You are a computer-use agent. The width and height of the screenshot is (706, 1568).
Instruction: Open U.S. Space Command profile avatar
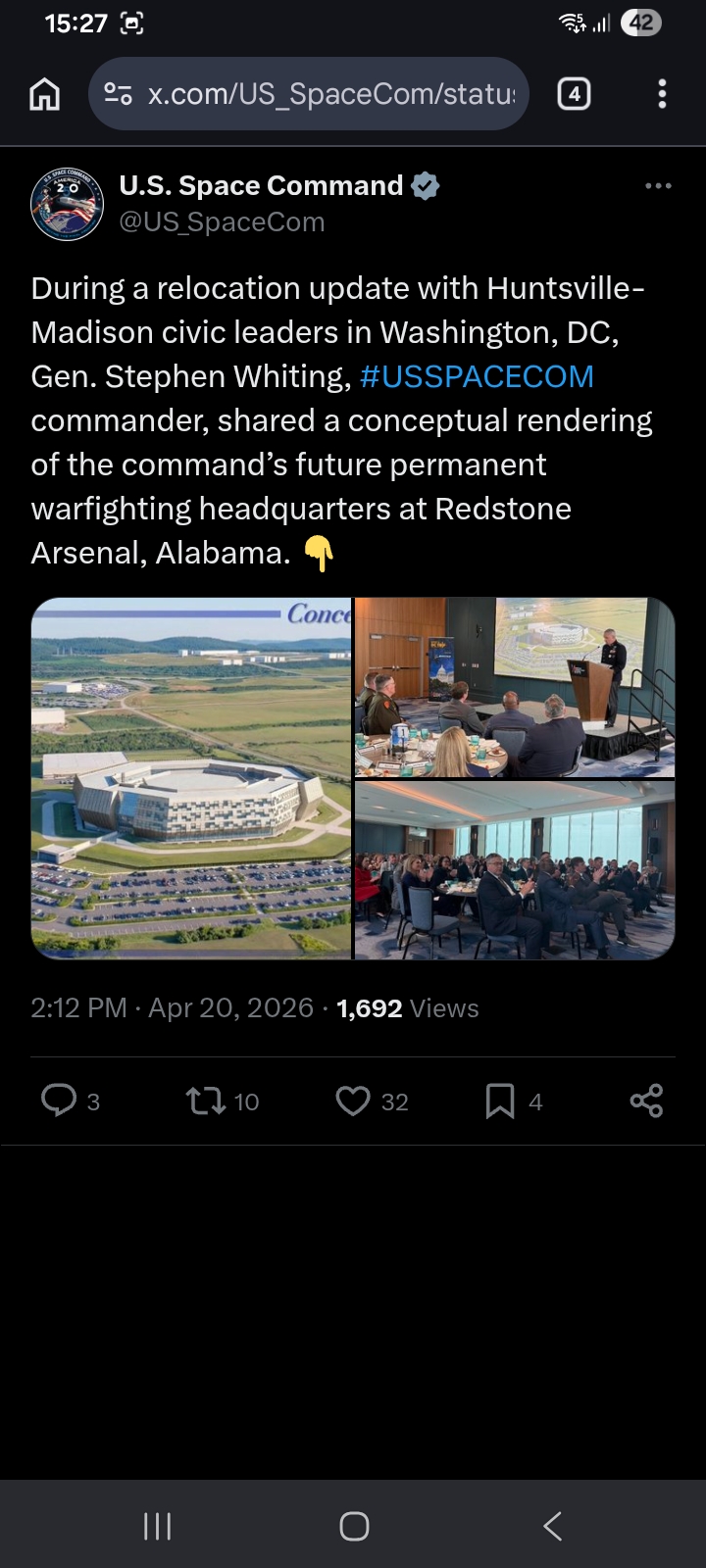point(67,204)
